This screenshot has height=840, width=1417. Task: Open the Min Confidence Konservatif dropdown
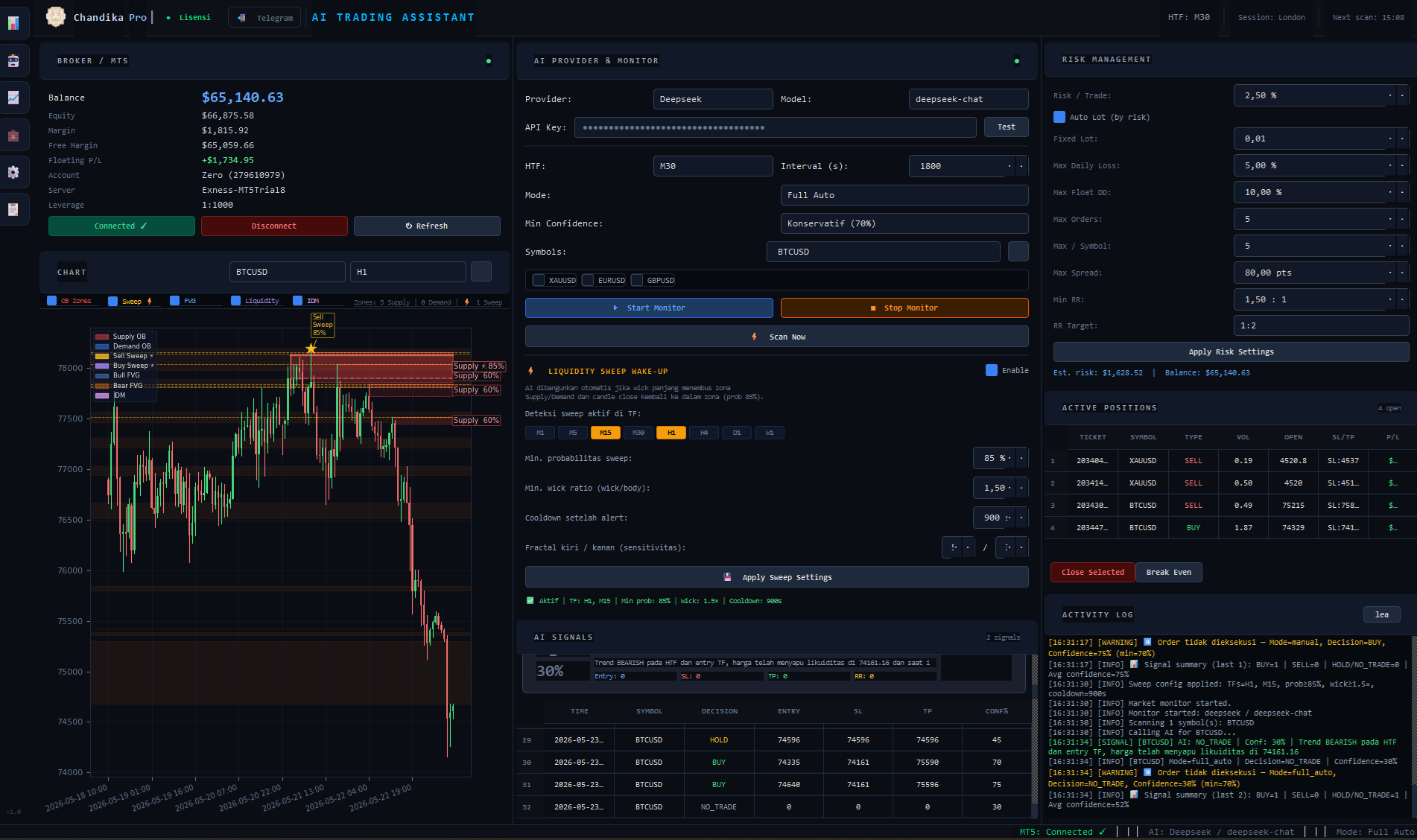(x=904, y=223)
